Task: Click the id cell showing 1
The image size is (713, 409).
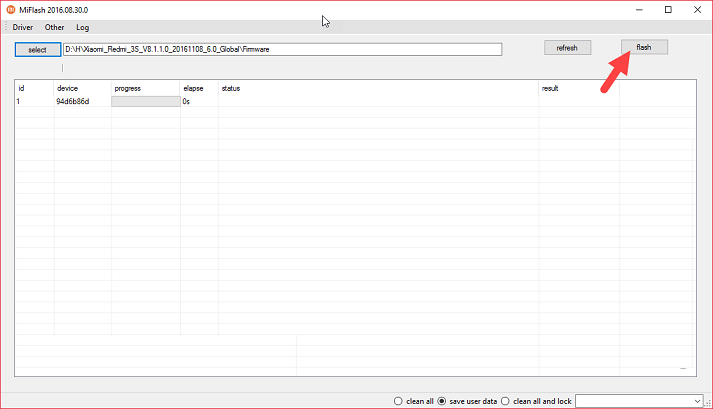Action: coord(18,101)
